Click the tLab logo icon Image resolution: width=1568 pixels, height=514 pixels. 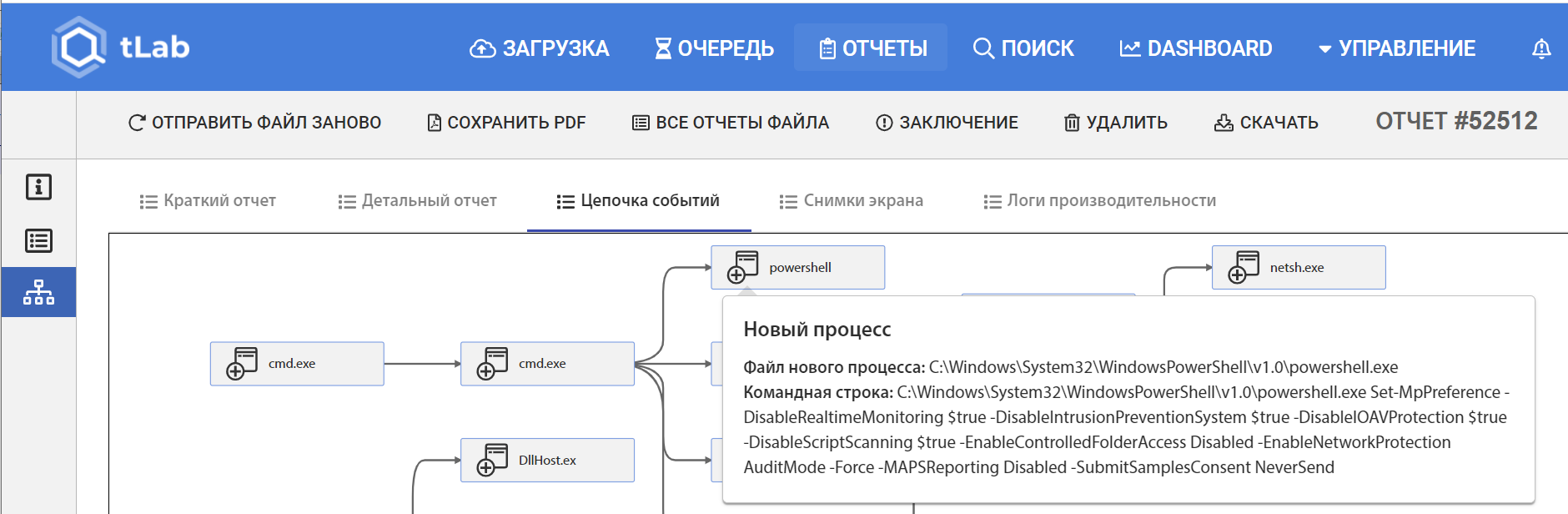coord(79,48)
